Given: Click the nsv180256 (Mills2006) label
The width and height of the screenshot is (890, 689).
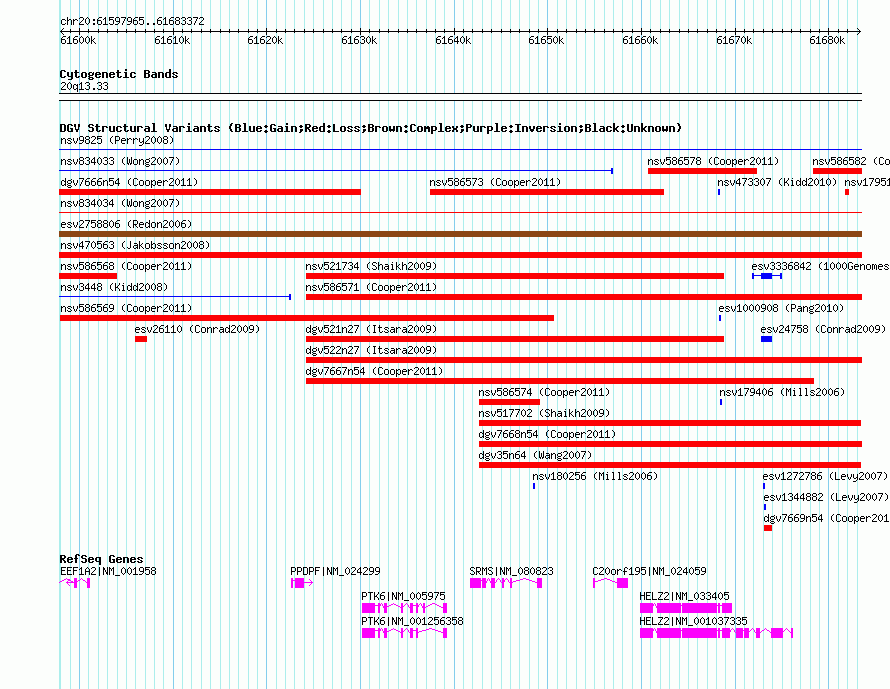Looking at the screenshot, I should tap(595, 476).
